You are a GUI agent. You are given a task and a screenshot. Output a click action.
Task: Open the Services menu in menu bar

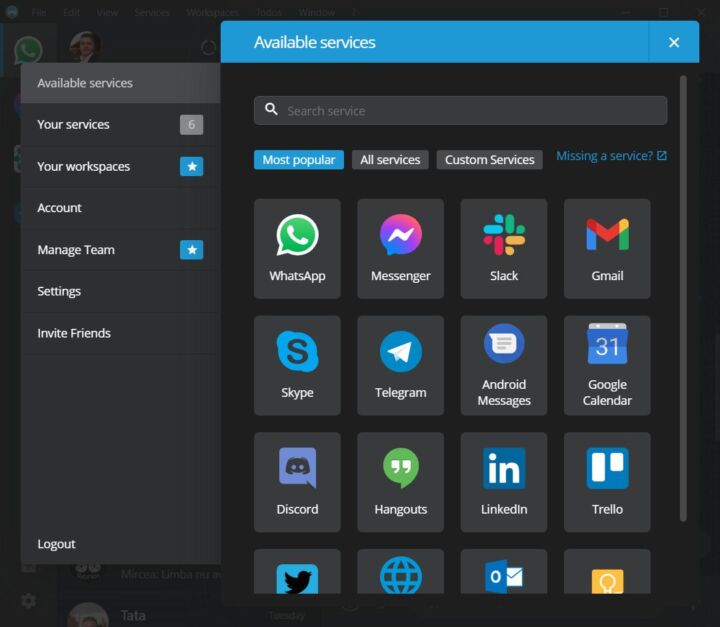[x=152, y=12]
